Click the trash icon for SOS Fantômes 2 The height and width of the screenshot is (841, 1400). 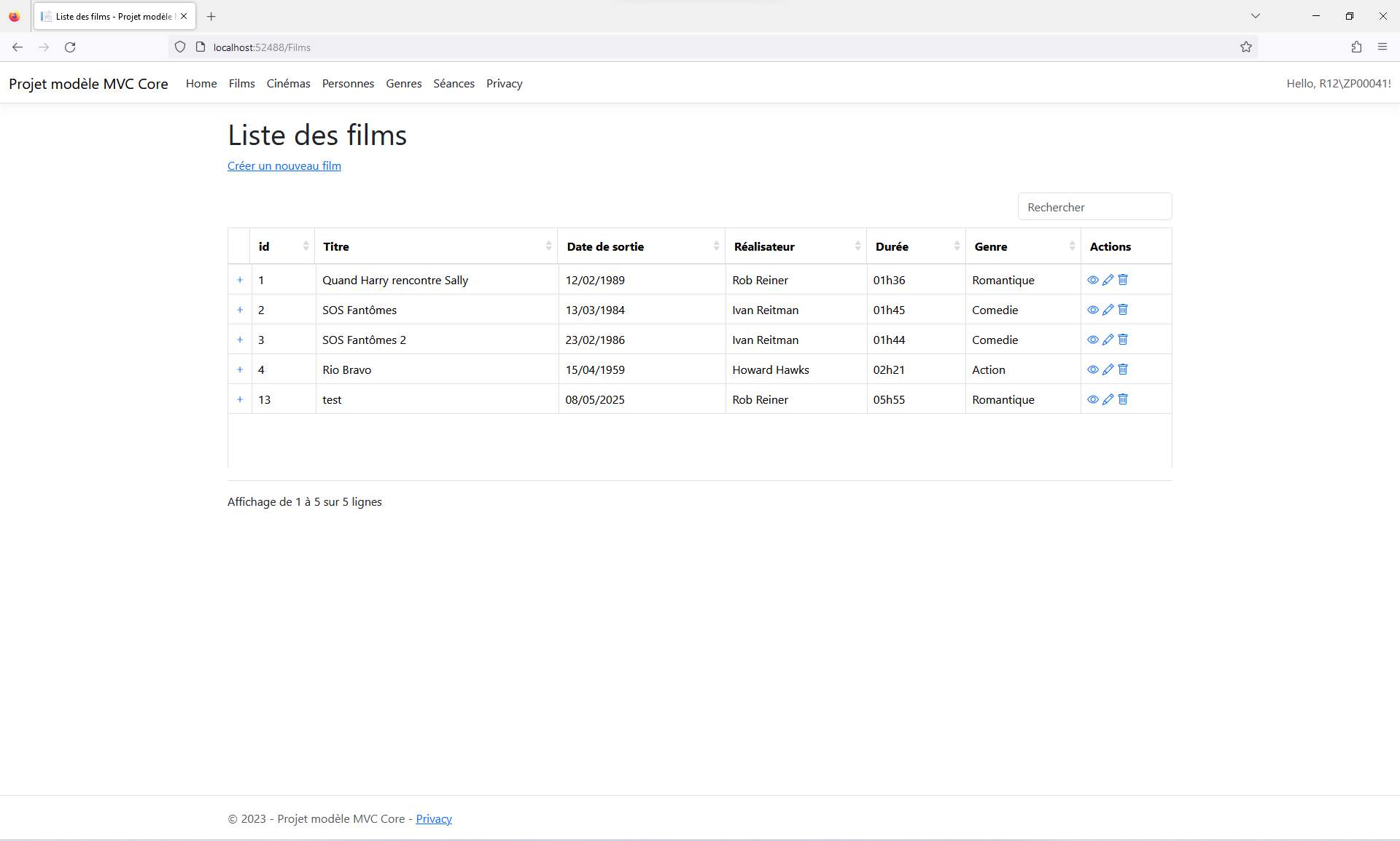pos(1123,340)
